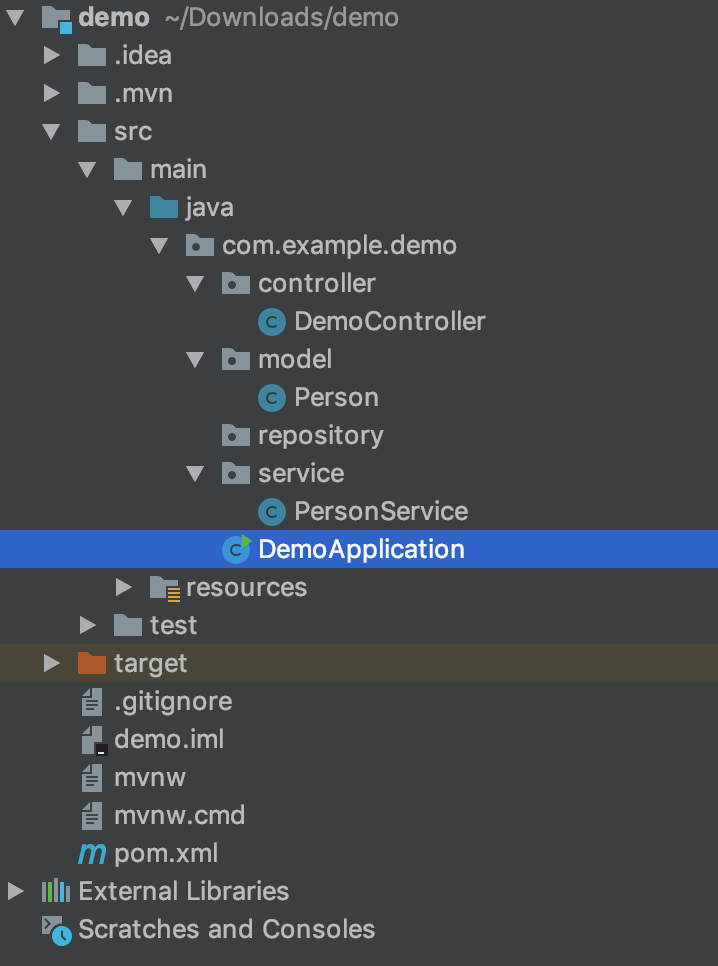Screen dimensions: 718x966
Task: Click the Scratches and Consoles icon
Action: click(x=56, y=930)
